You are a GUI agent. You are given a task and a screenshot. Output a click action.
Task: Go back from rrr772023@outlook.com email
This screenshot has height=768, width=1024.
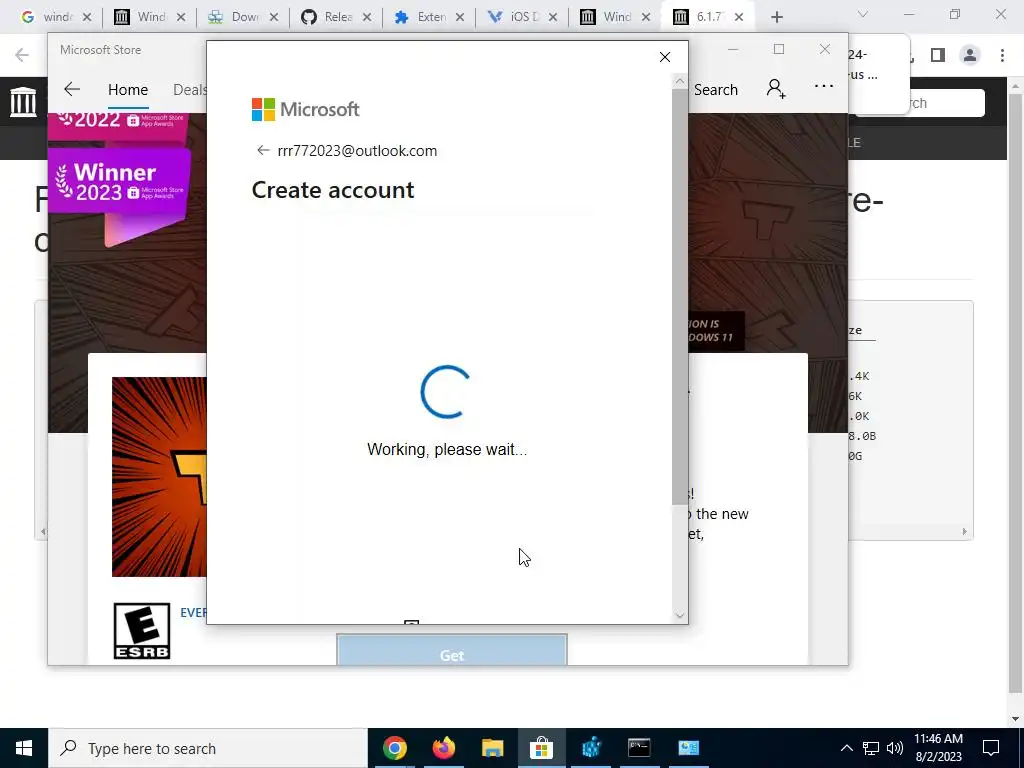pos(263,151)
